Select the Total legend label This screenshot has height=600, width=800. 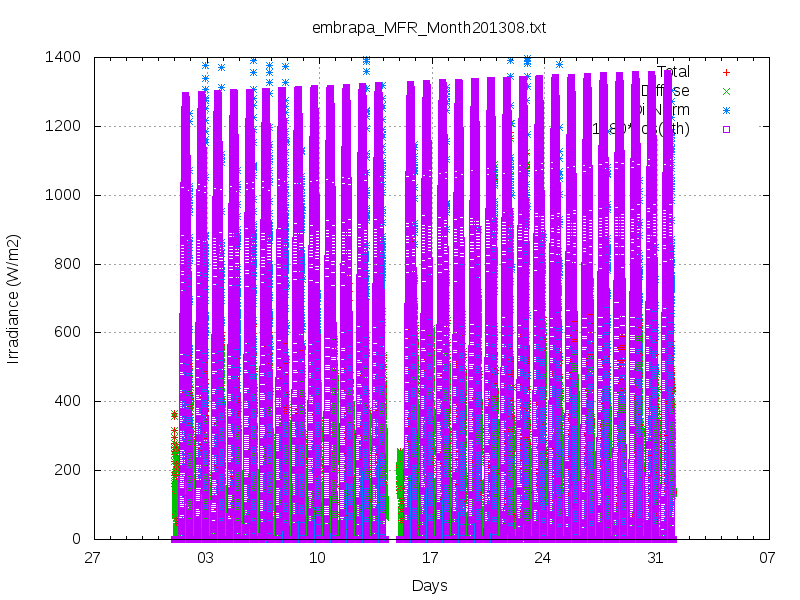(673, 72)
